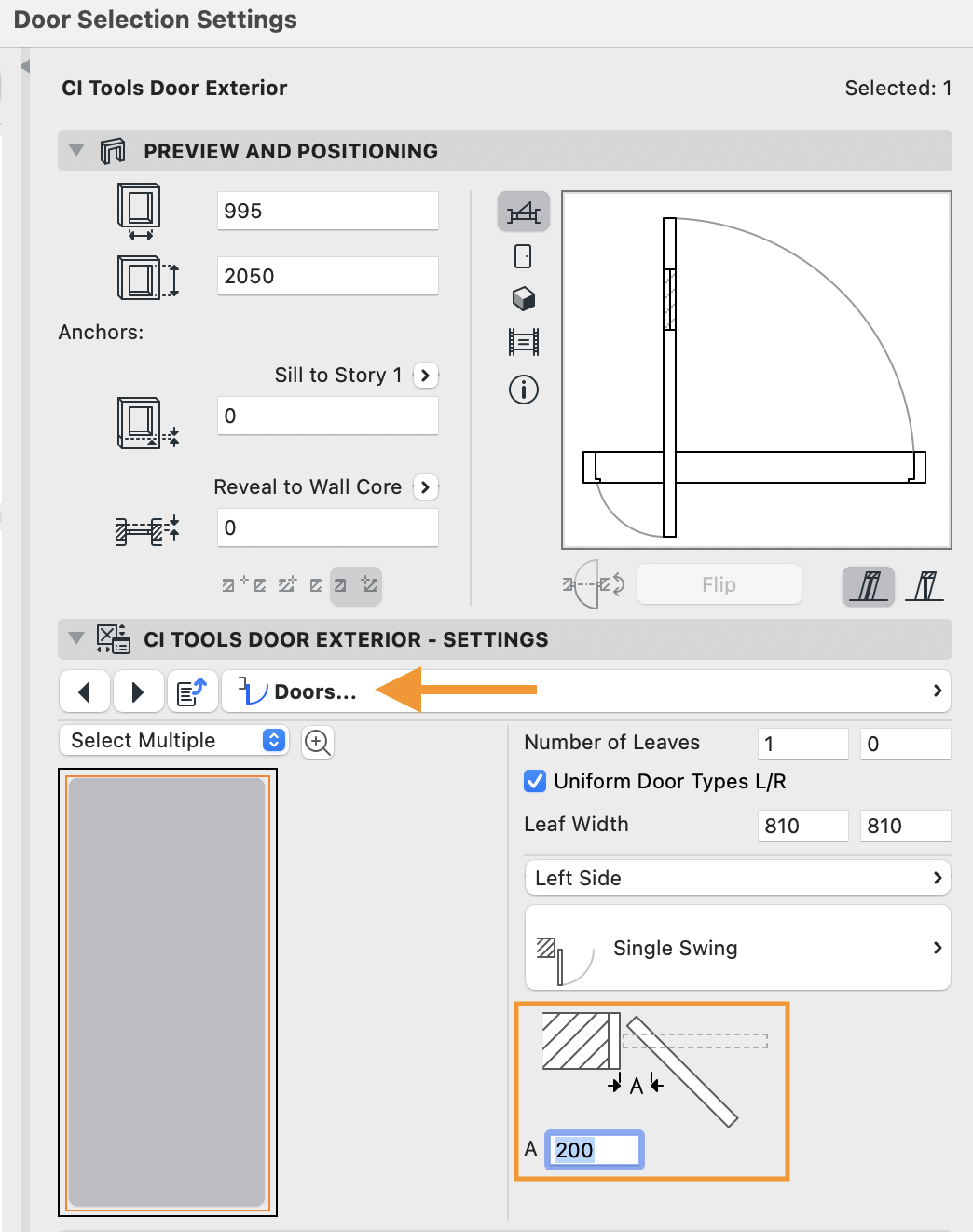973x1232 pixels.
Task: Open the library part info icon
Action: click(524, 389)
